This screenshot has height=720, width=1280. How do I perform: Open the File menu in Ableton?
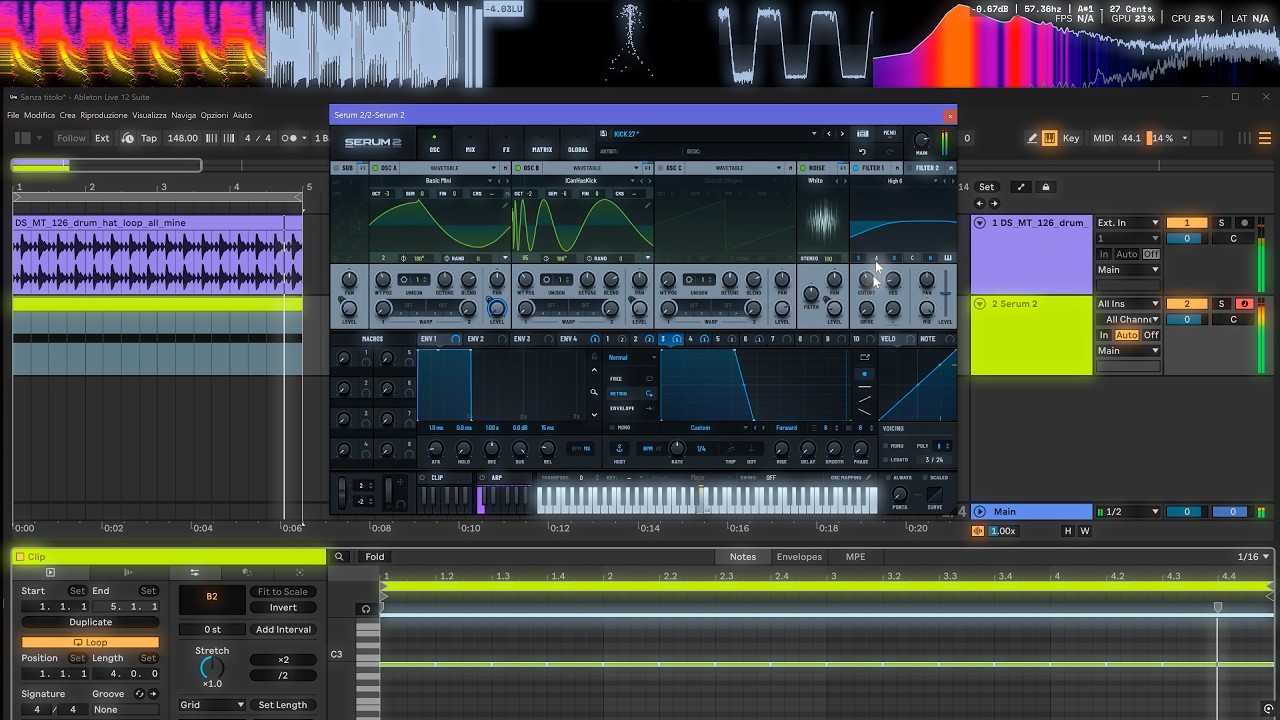pos(13,115)
